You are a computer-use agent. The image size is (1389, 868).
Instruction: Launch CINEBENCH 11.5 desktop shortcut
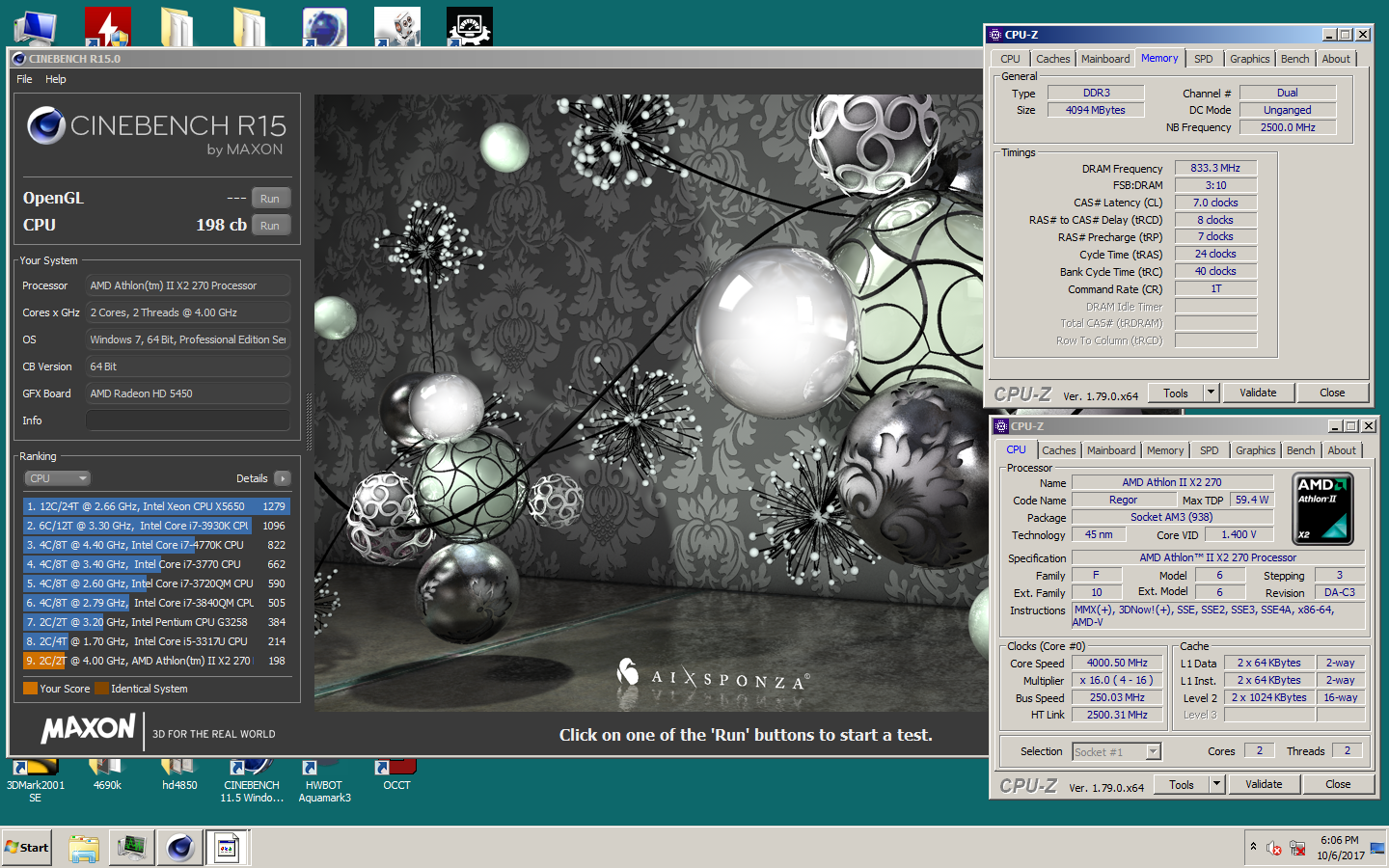pyautogui.click(x=252, y=779)
